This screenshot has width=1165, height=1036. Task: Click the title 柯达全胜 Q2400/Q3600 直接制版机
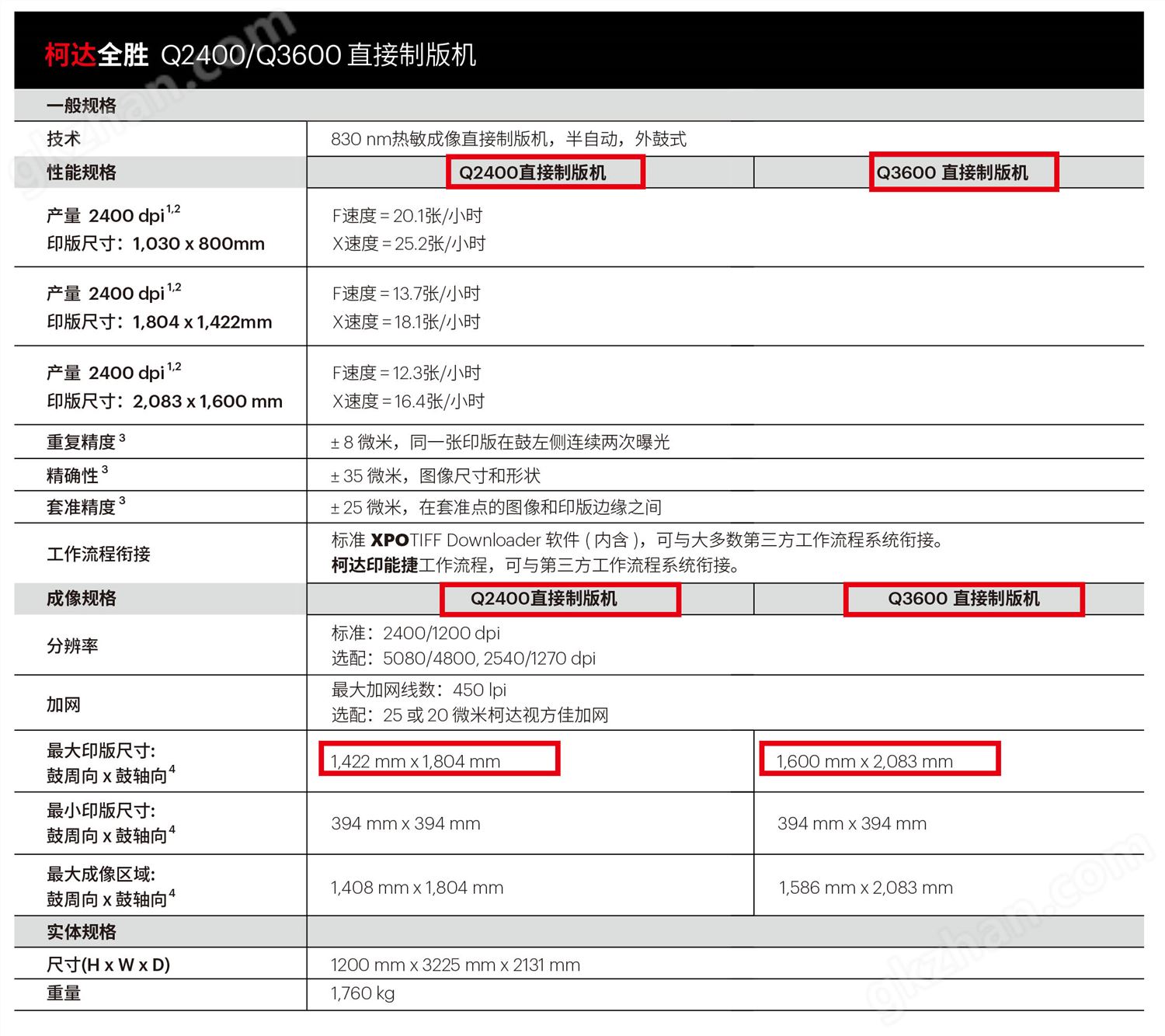click(260, 55)
